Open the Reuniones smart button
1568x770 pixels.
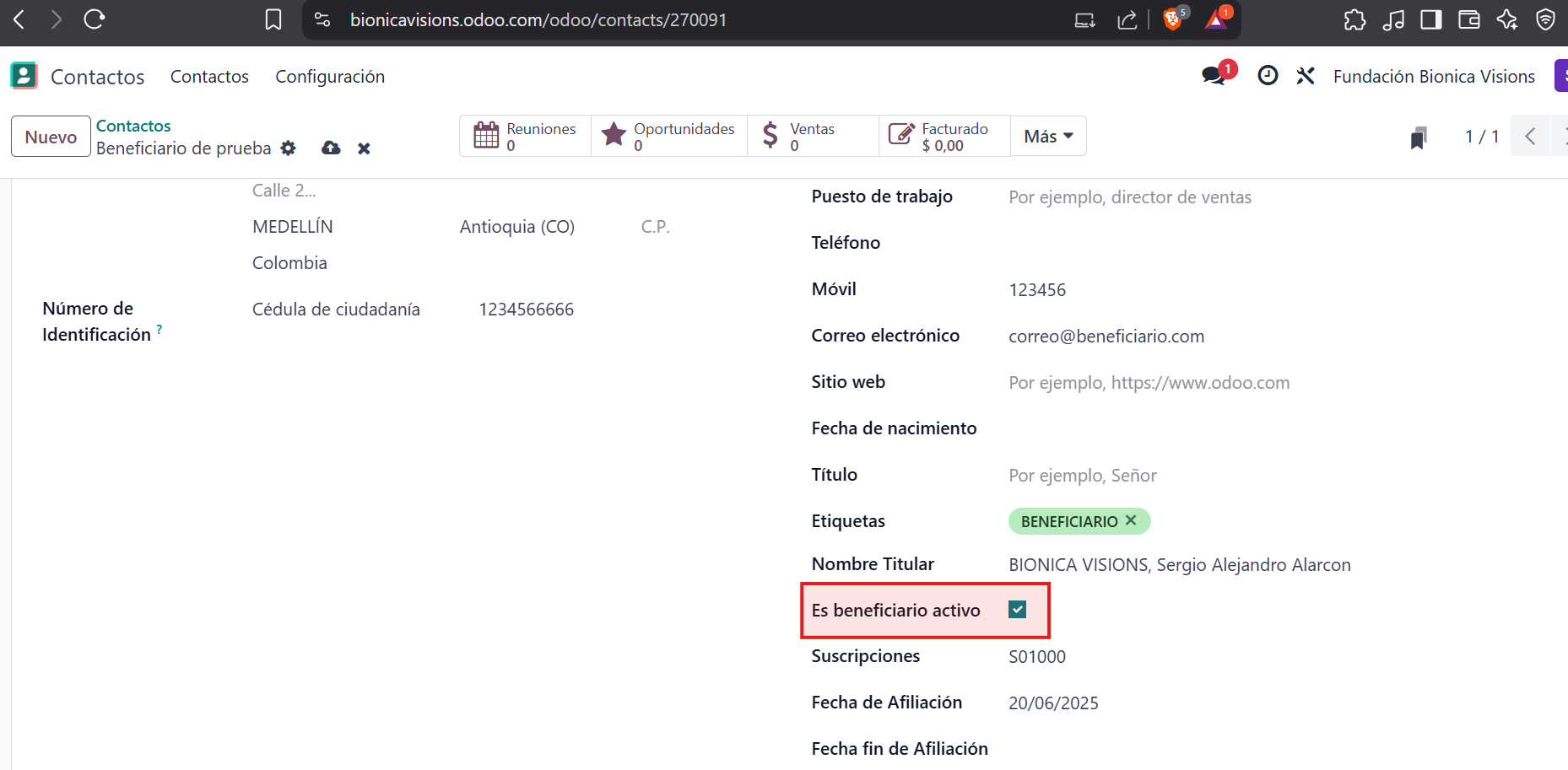[x=525, y=137]
